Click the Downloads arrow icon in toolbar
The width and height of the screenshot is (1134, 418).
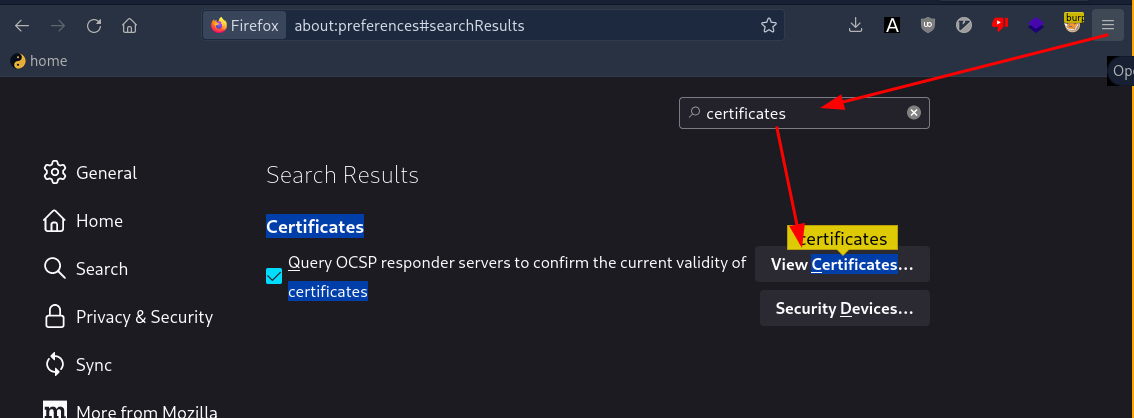855,26
